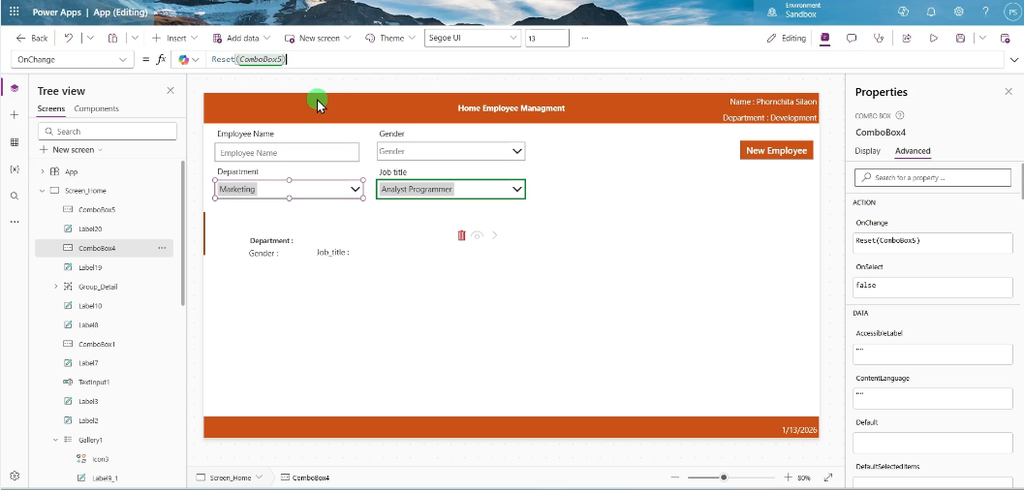This screenshot has height=490, width=1024.
Task: Open the Insert menu
Action: tap(174, 39)
